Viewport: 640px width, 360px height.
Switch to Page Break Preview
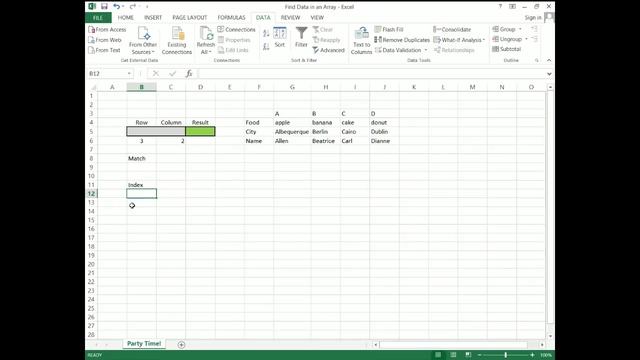pos(468,355)
